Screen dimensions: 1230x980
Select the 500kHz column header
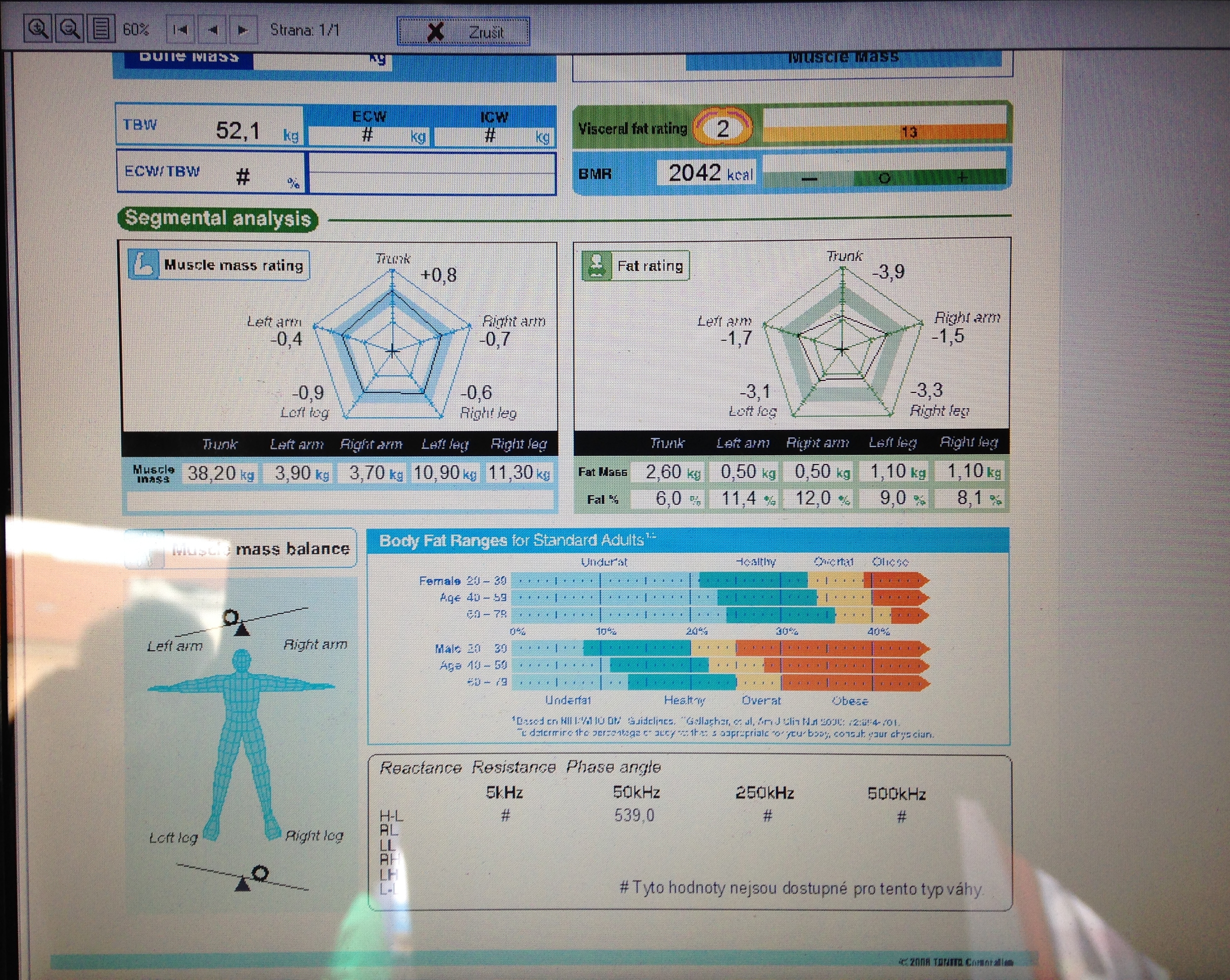click(x=896, y=794)
